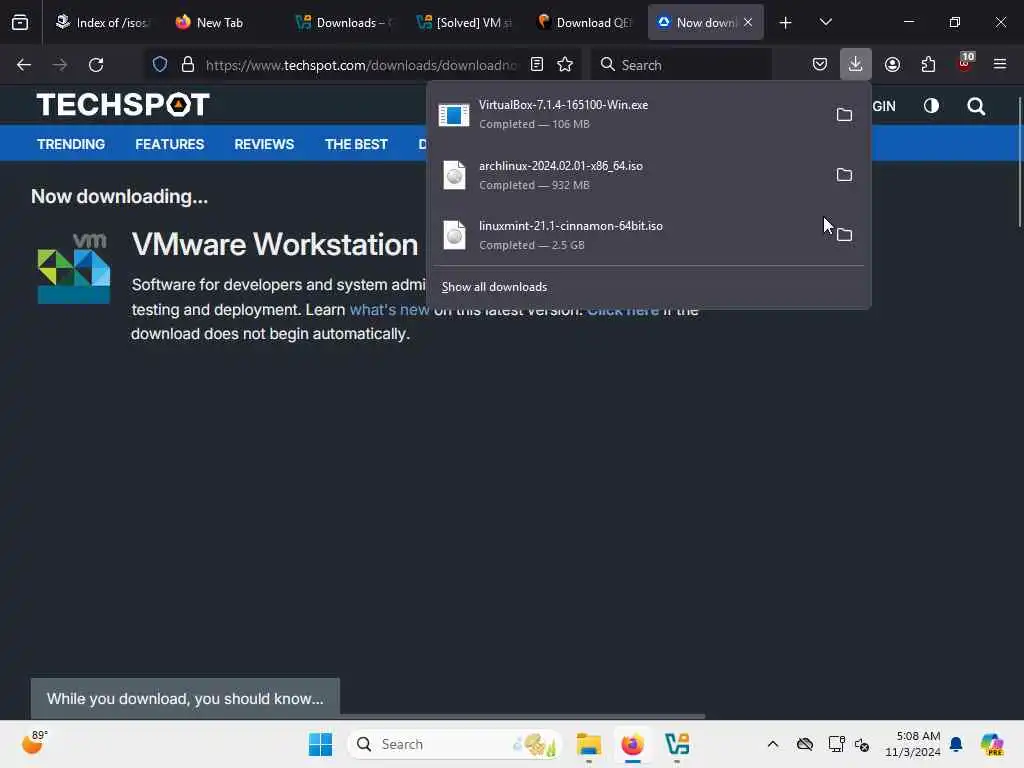Click taskbar Search box

(x=455, y=744)
